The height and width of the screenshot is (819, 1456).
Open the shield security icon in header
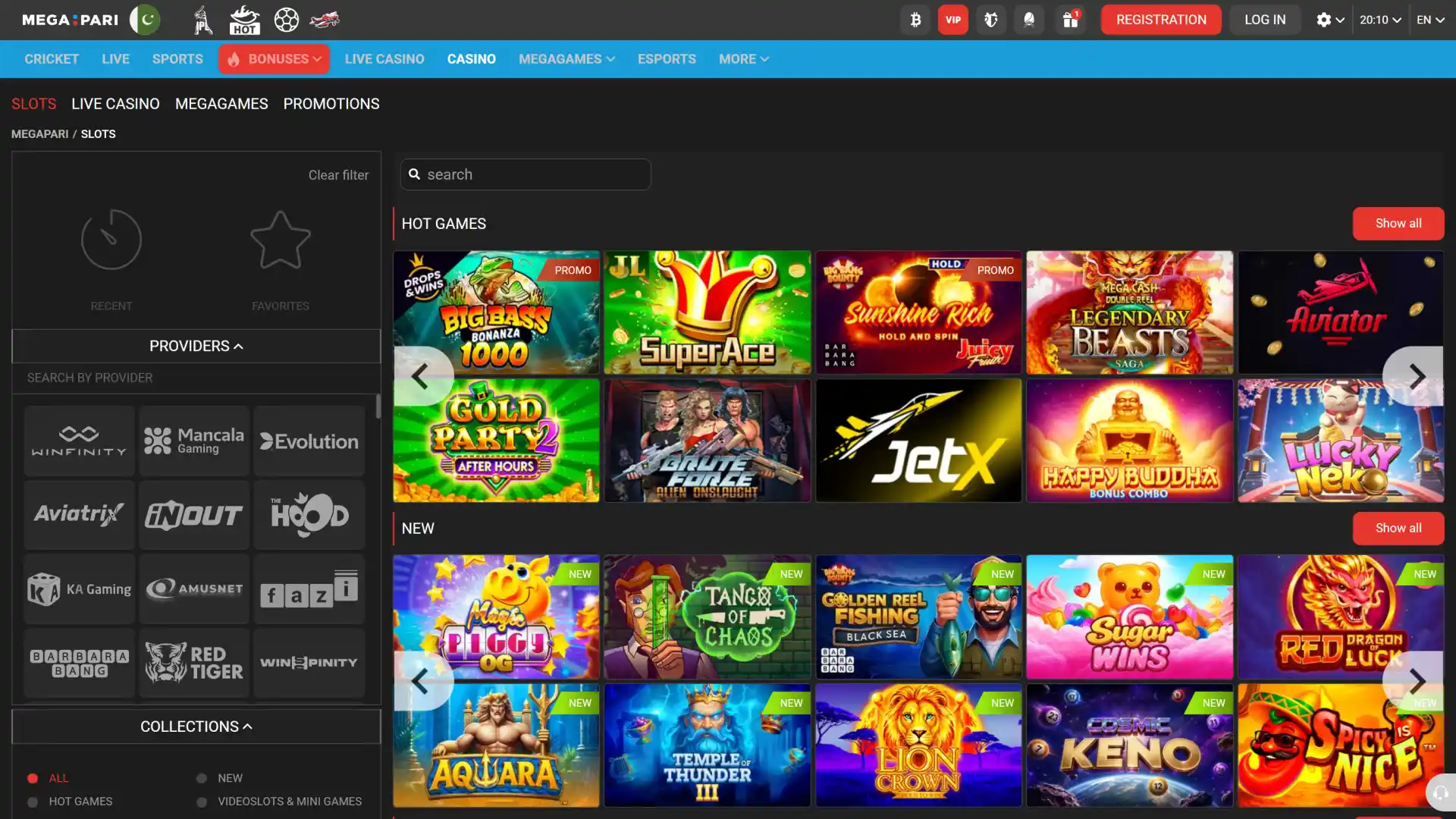(x=991, y=20)
